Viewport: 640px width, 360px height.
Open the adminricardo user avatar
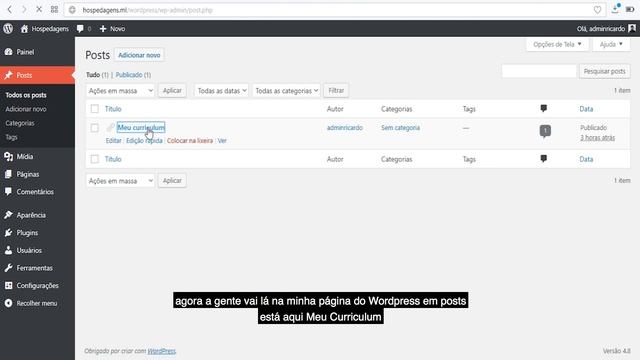point(632,29)
